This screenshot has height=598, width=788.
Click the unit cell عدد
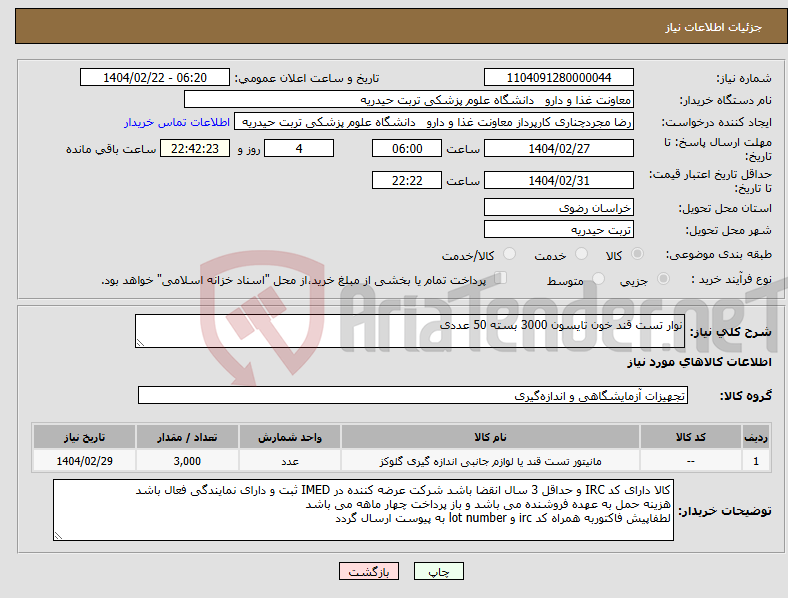[289, 461]
